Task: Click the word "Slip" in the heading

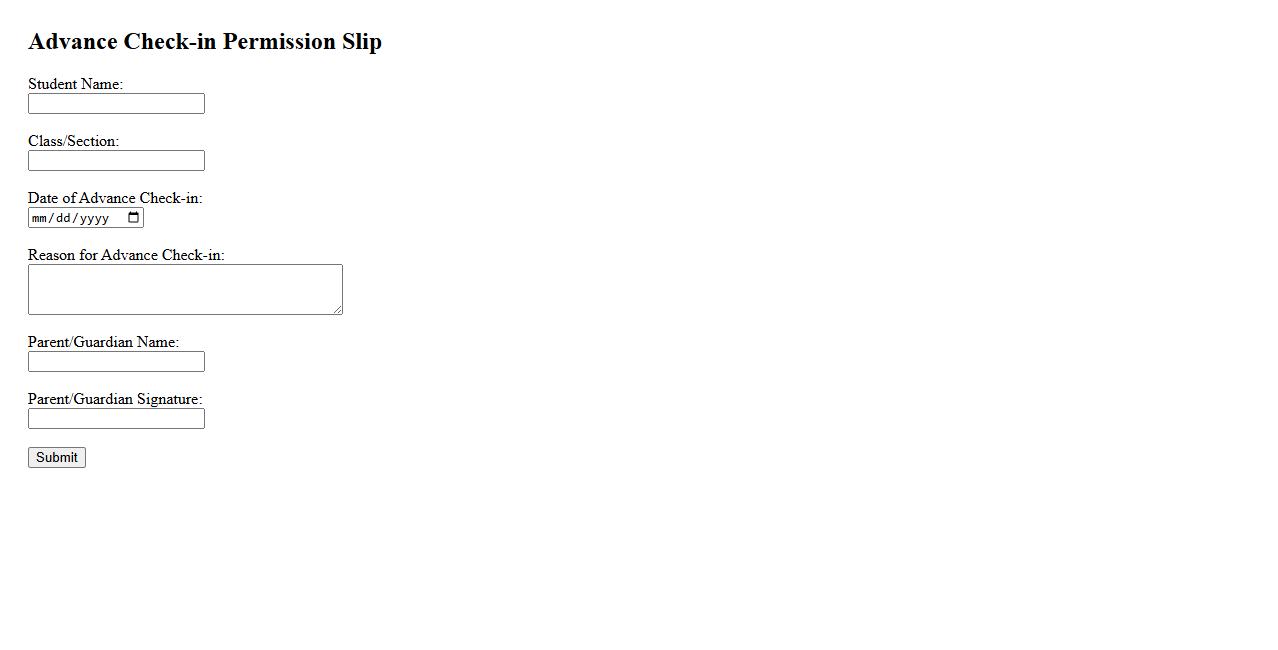Action: coord(362,42)
